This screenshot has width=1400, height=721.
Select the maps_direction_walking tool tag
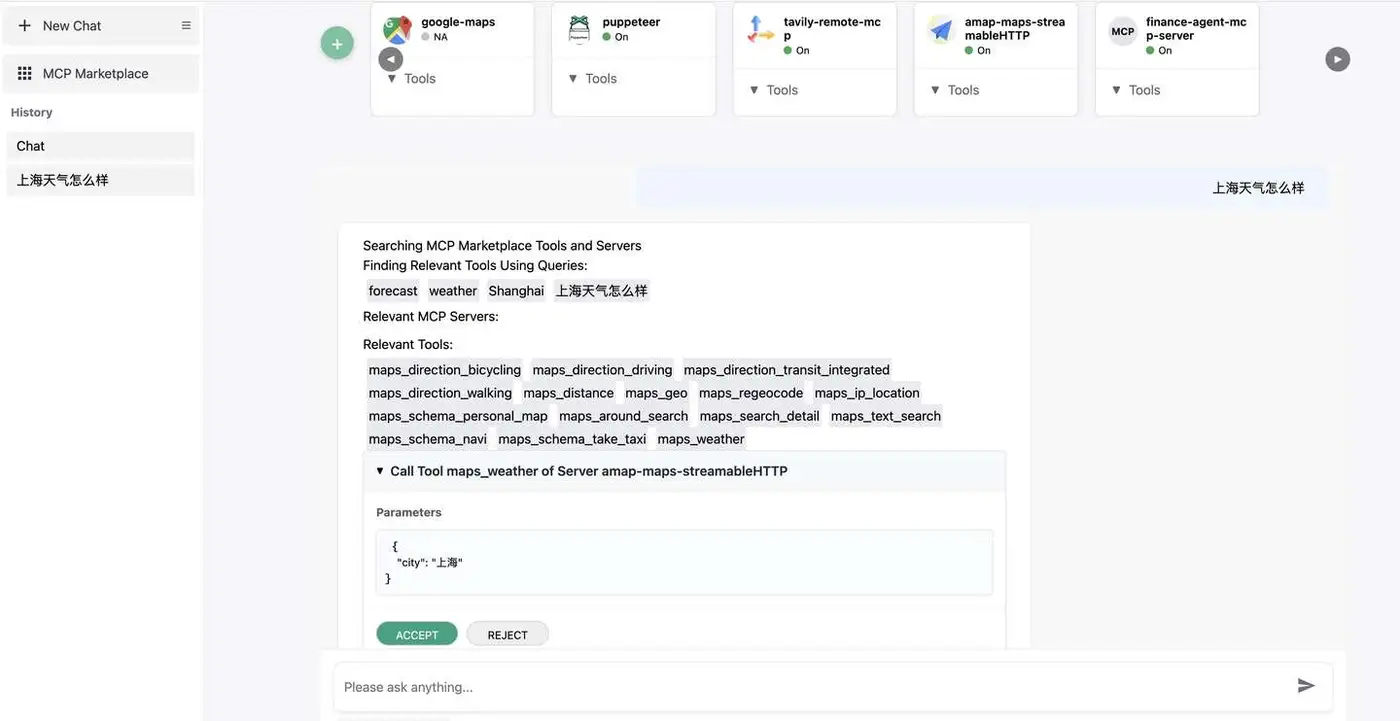click(440, 393)
